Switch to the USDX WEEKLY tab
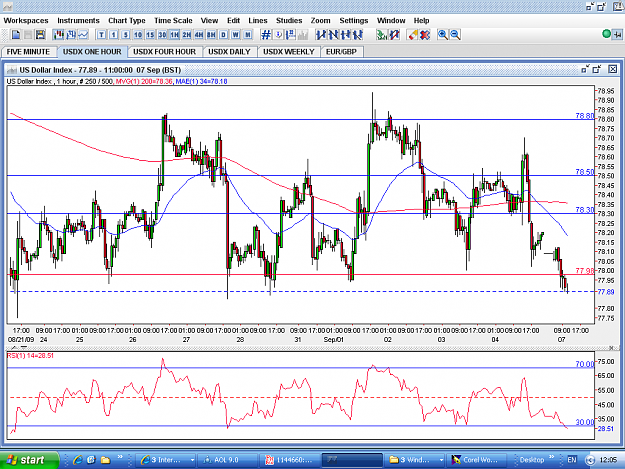The image size is (625, 469). point(289,52)
